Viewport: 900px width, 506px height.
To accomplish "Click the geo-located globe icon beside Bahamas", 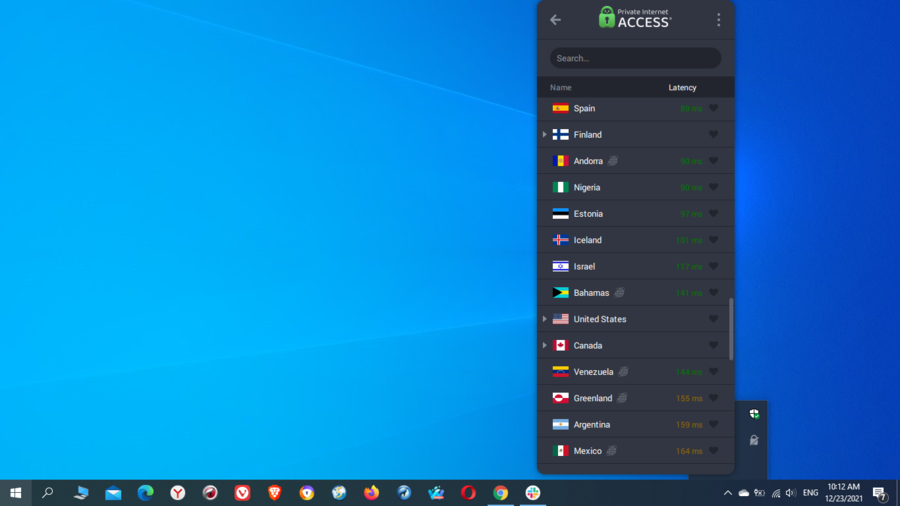I will [x=619, y=293].
